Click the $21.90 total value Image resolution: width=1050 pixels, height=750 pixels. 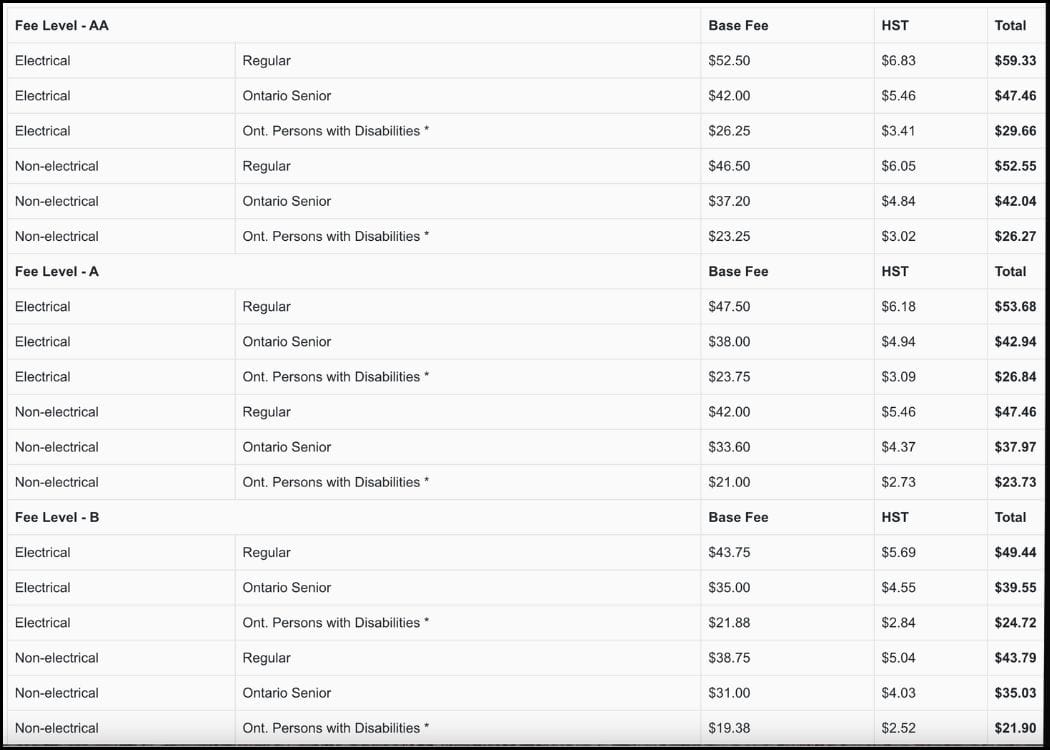click(x=1015, y=728)
